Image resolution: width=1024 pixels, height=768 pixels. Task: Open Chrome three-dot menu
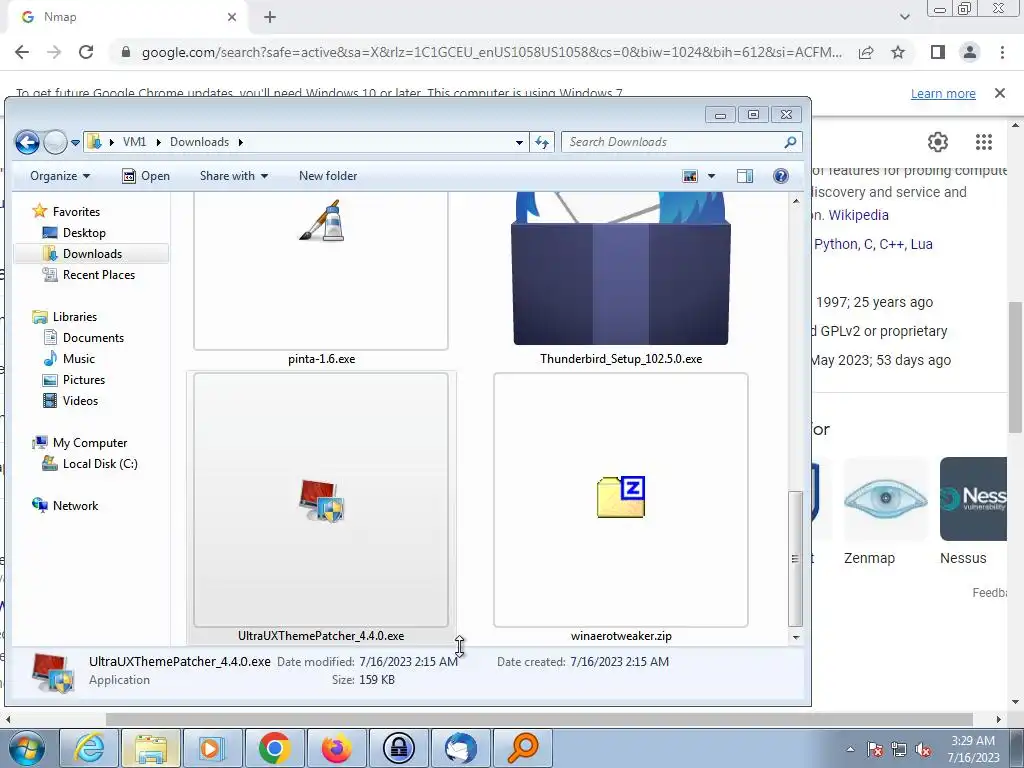click(1002, 52)
